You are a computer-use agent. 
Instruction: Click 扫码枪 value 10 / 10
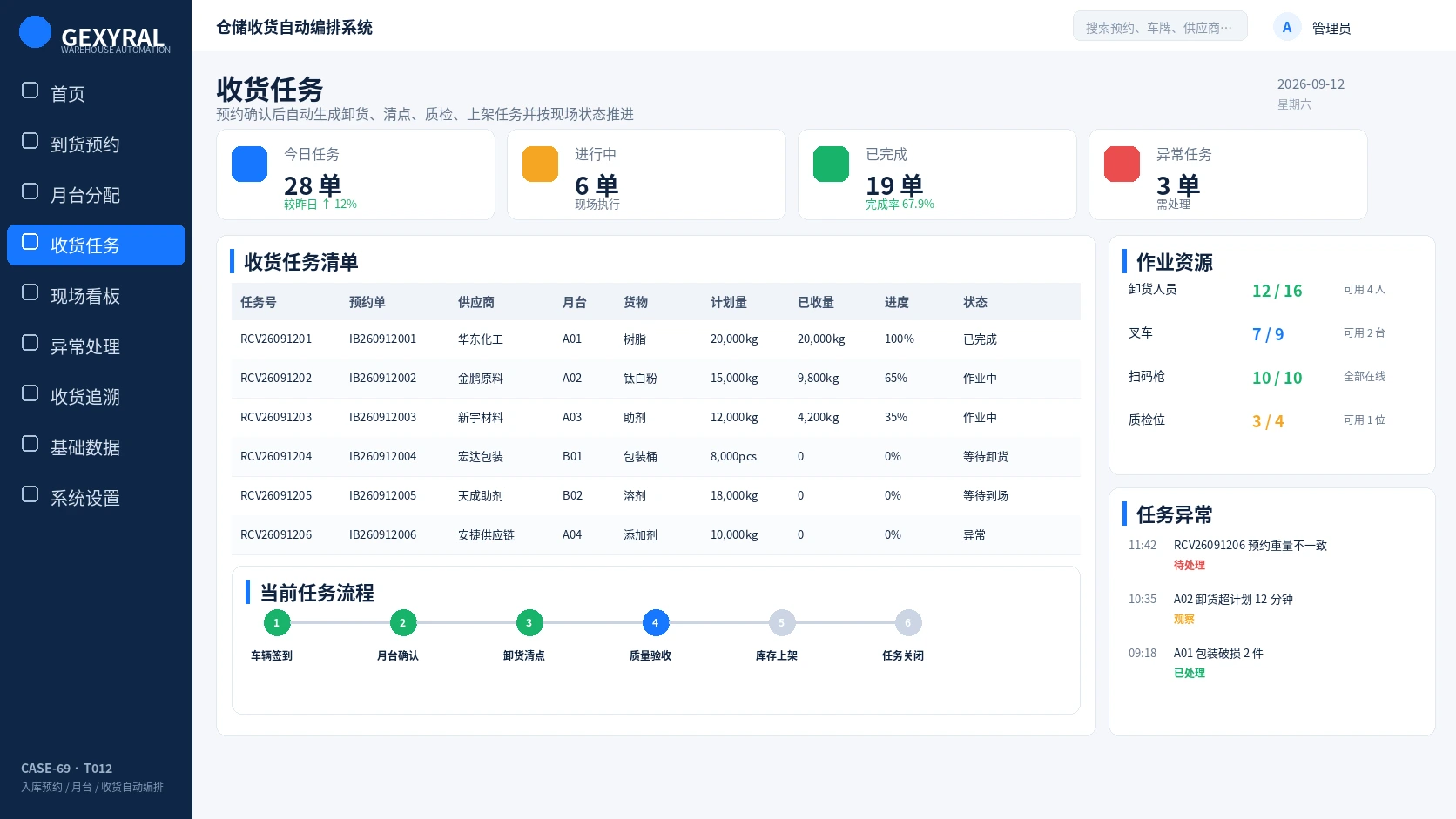(x=1277, y=378)
